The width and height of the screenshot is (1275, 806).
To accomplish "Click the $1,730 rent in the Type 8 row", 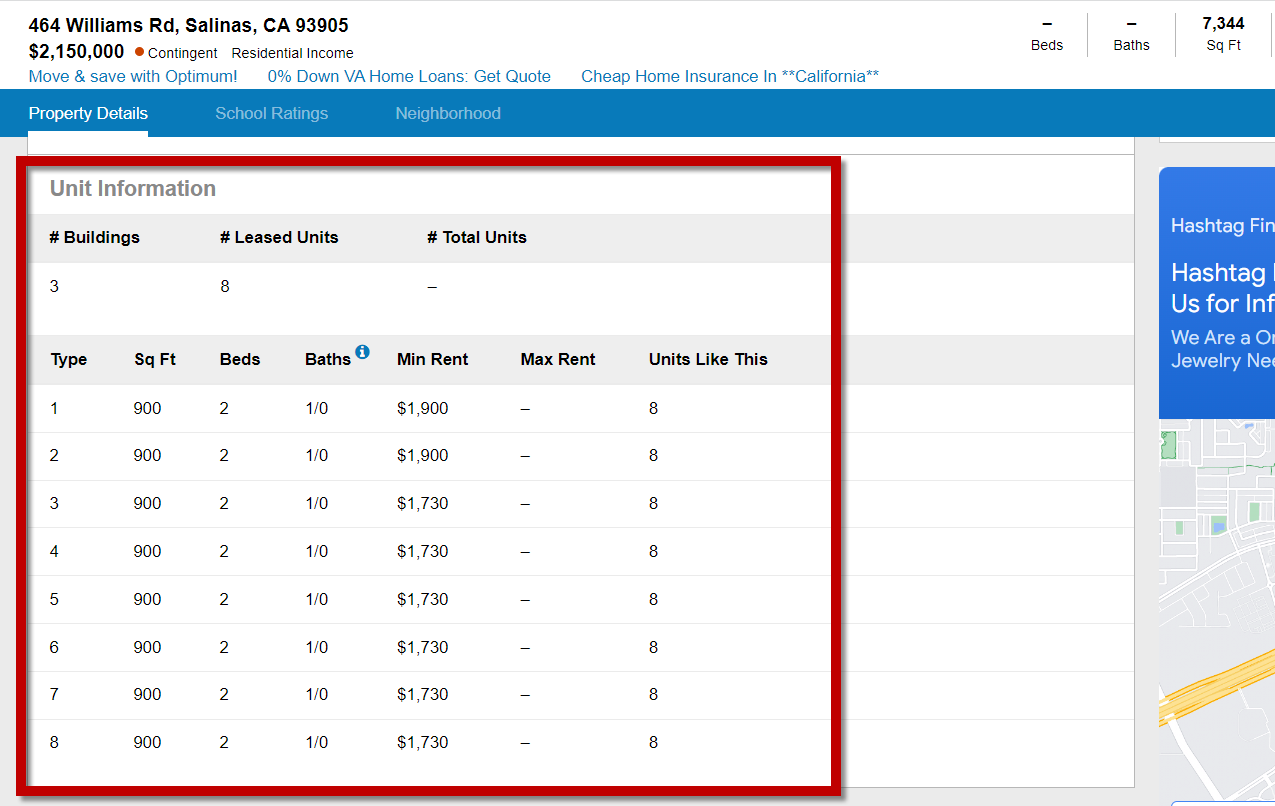I will pyautogui.click(x=423, y=742).
